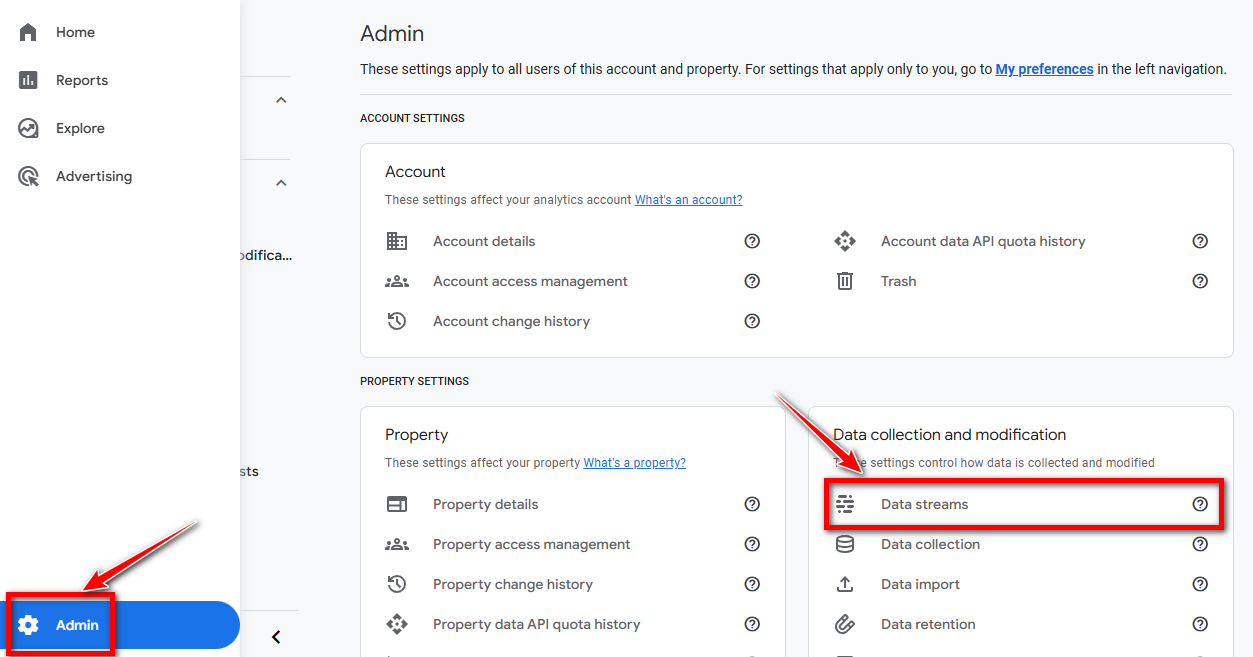This screenshot has width=1253, height=657.
Task: Click the Admin button in sidebar
Action: tap(120, 625)
